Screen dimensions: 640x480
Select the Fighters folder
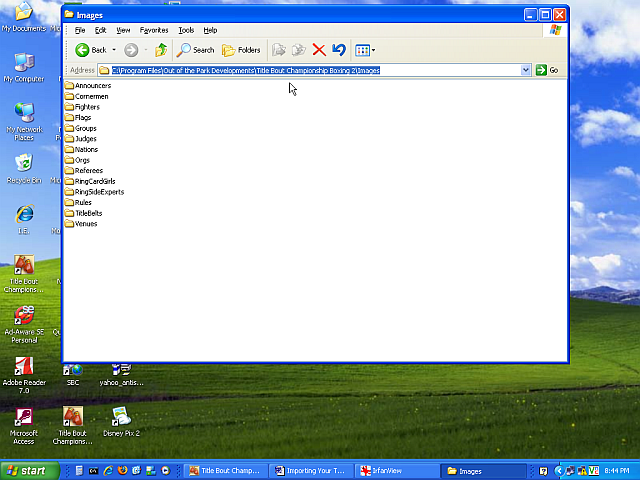[82, 107]
